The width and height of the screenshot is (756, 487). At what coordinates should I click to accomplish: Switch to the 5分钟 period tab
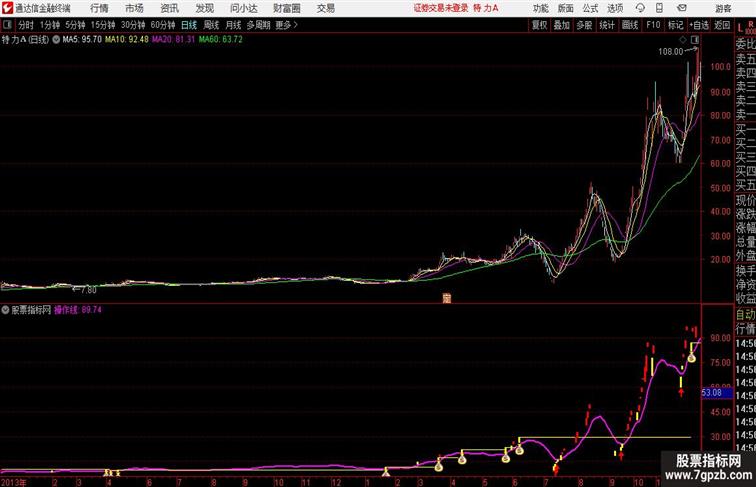coord(75,25)
